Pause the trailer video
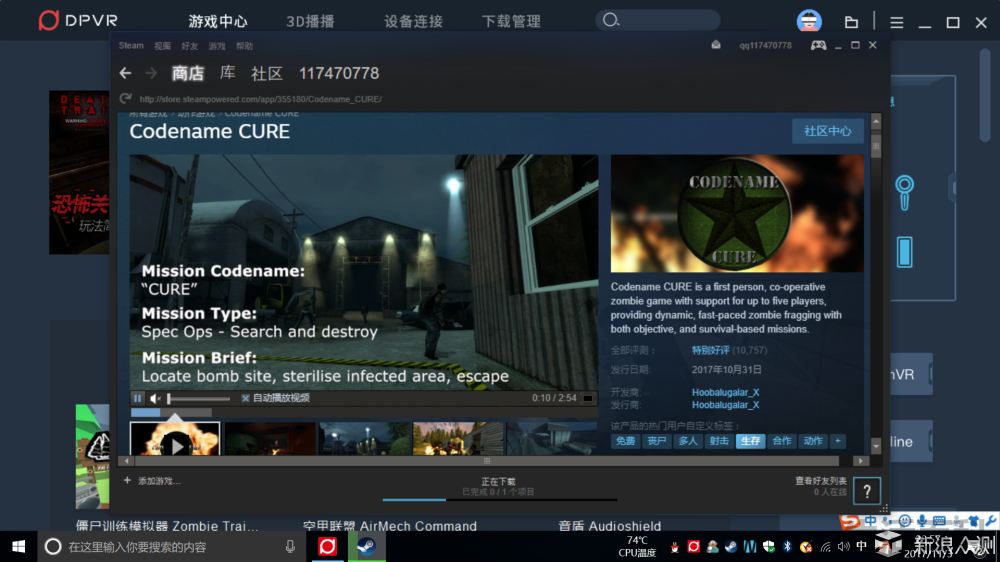The width and height of the screenshot is (1000, 562). [x=138, y=398]
